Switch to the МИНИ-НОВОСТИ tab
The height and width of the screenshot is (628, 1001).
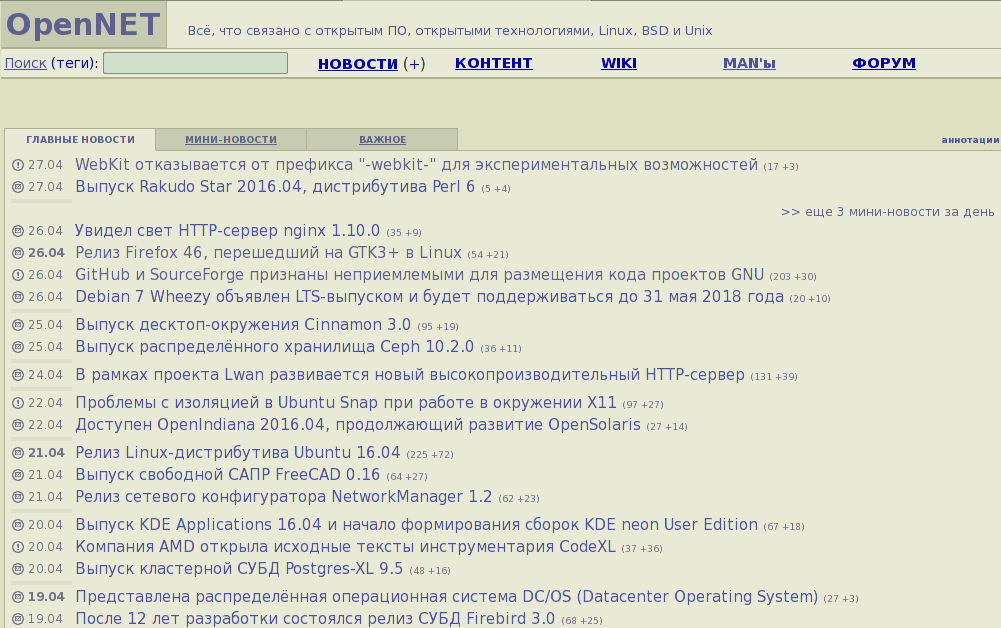pos(231,140)
